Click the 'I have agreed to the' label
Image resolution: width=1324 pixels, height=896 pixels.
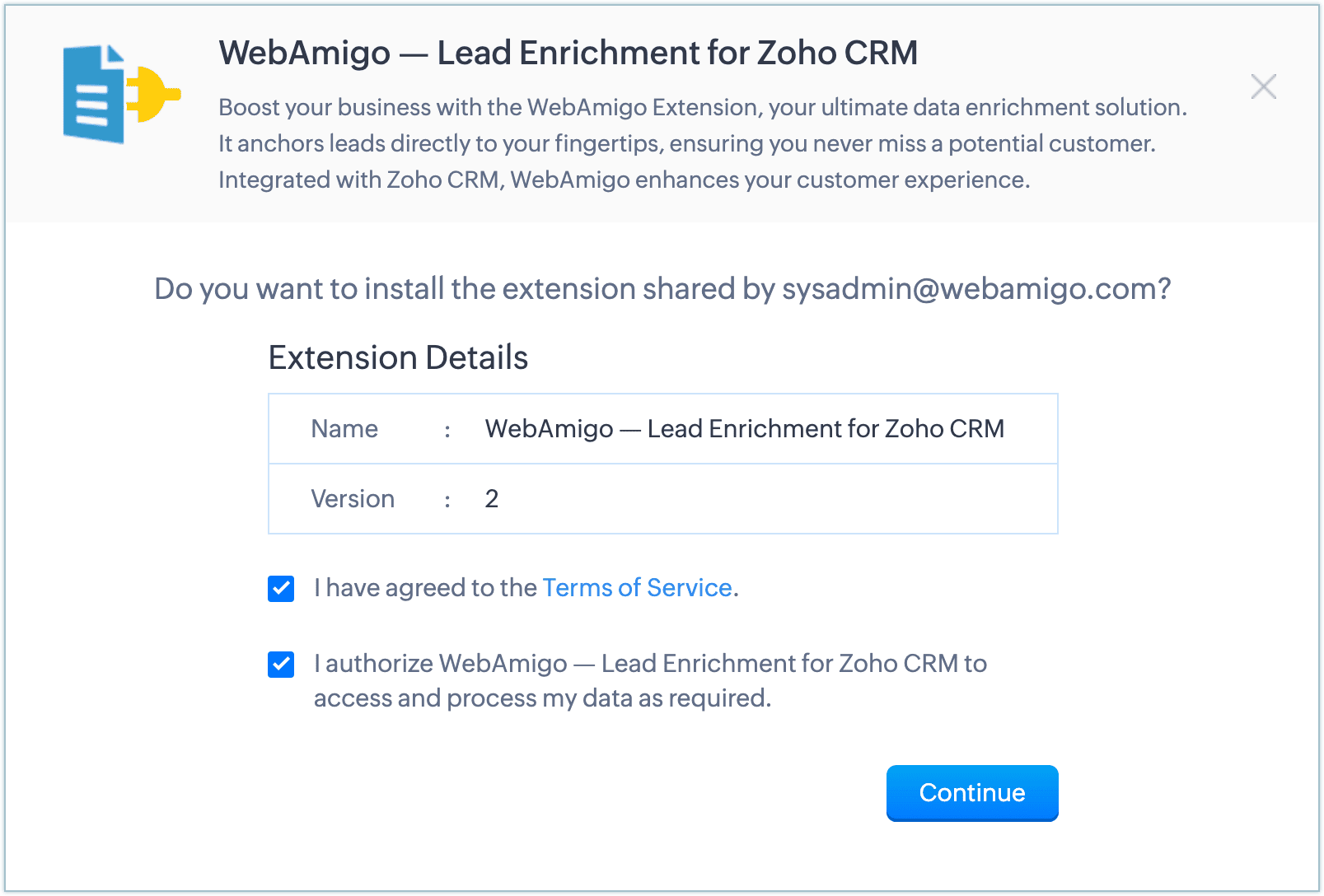425,588
